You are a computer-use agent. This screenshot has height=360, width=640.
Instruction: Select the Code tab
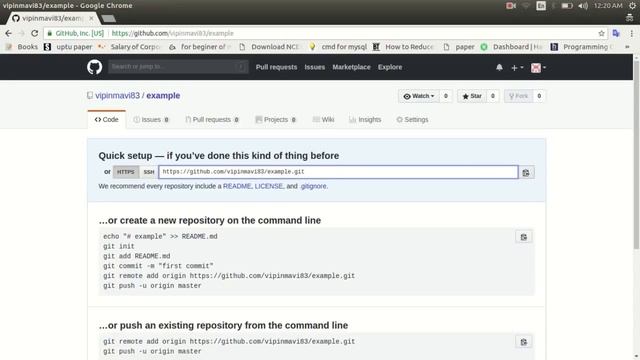tap(107, 120)
